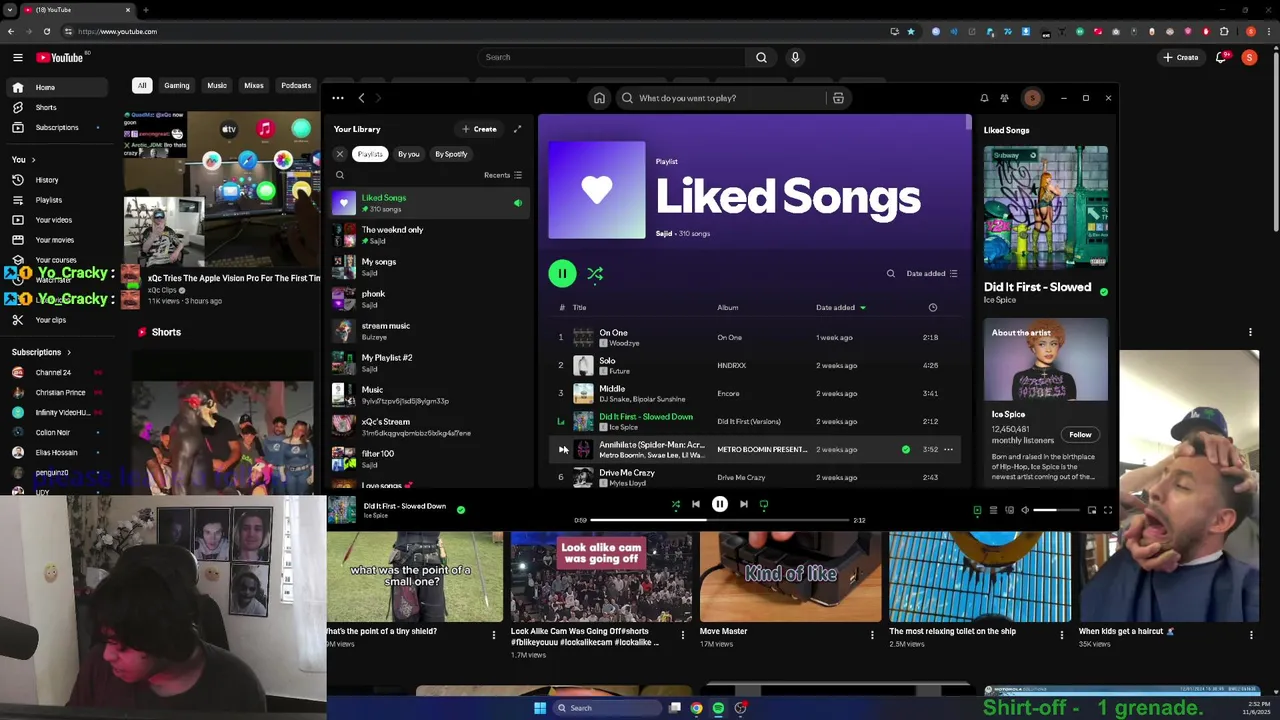Expand the Subscriptions section in the YouTube sidebar
1280x720 pixels.
42,352
